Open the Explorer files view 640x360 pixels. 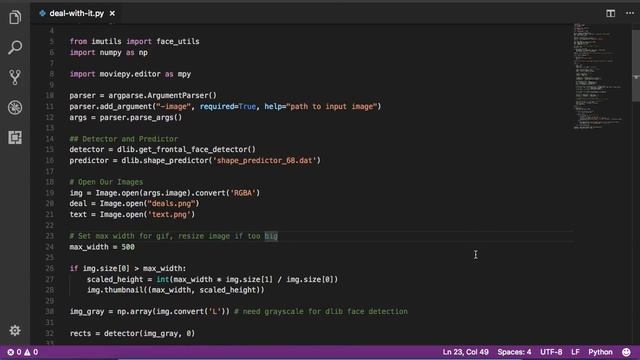pos(15,18)
